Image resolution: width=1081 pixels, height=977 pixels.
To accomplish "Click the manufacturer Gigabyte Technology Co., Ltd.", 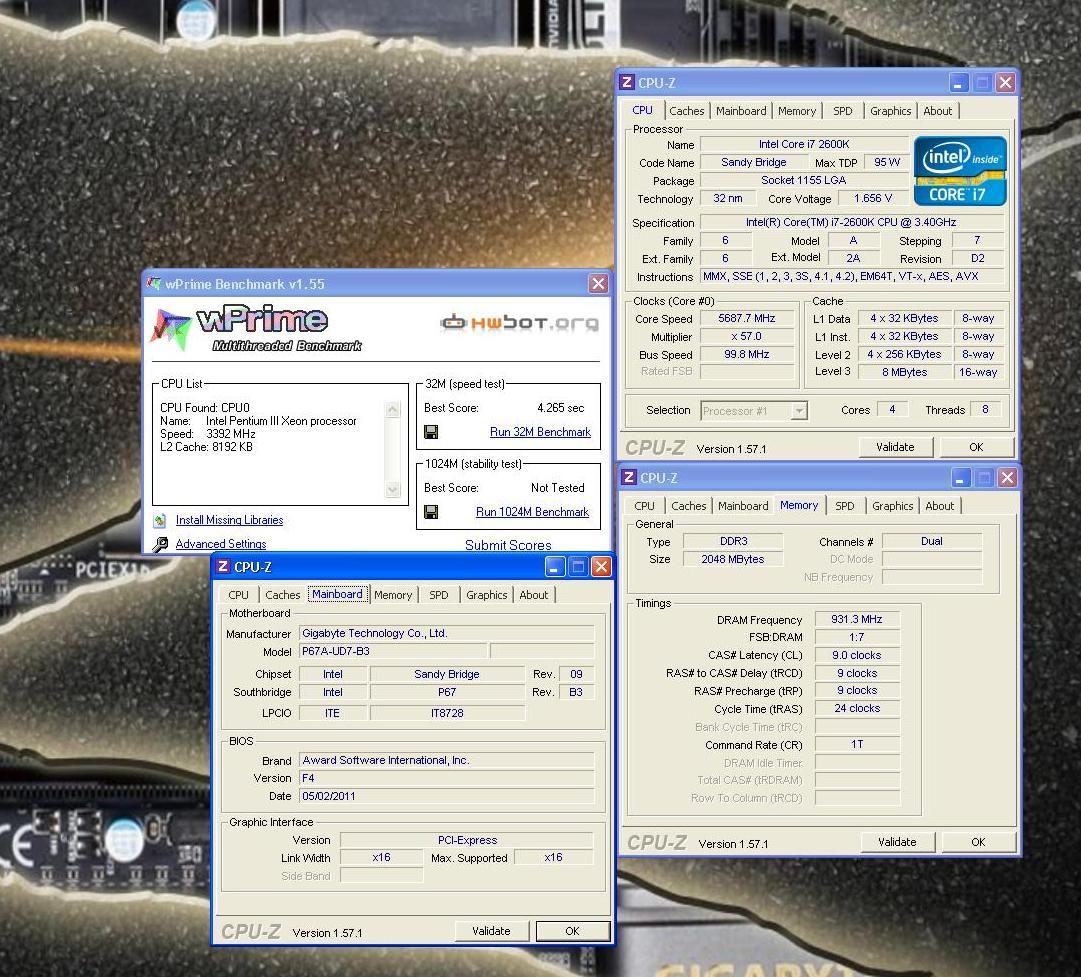I will tap(446, 634).
